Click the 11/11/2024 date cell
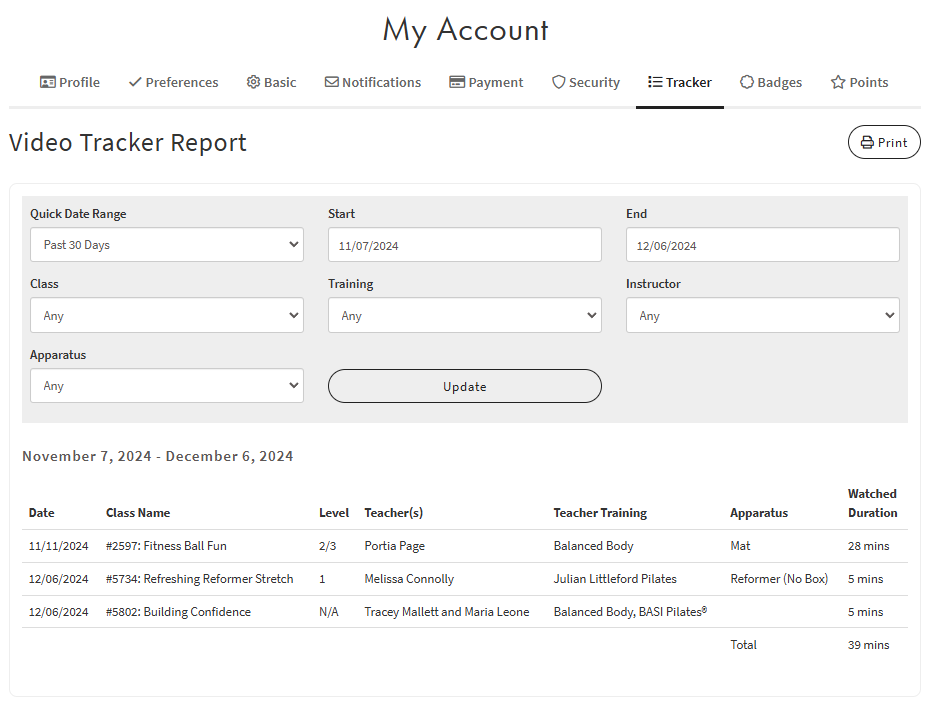 point(58,546)
